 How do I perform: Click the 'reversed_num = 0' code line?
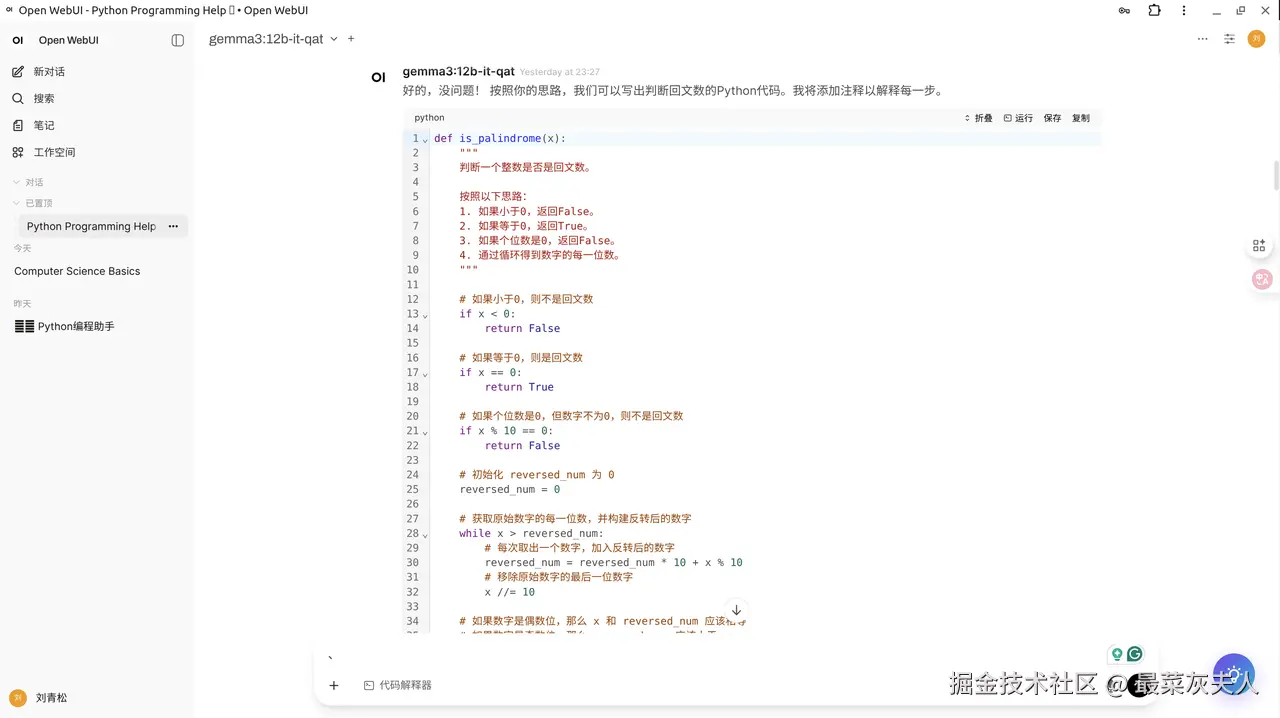point(510,489)
